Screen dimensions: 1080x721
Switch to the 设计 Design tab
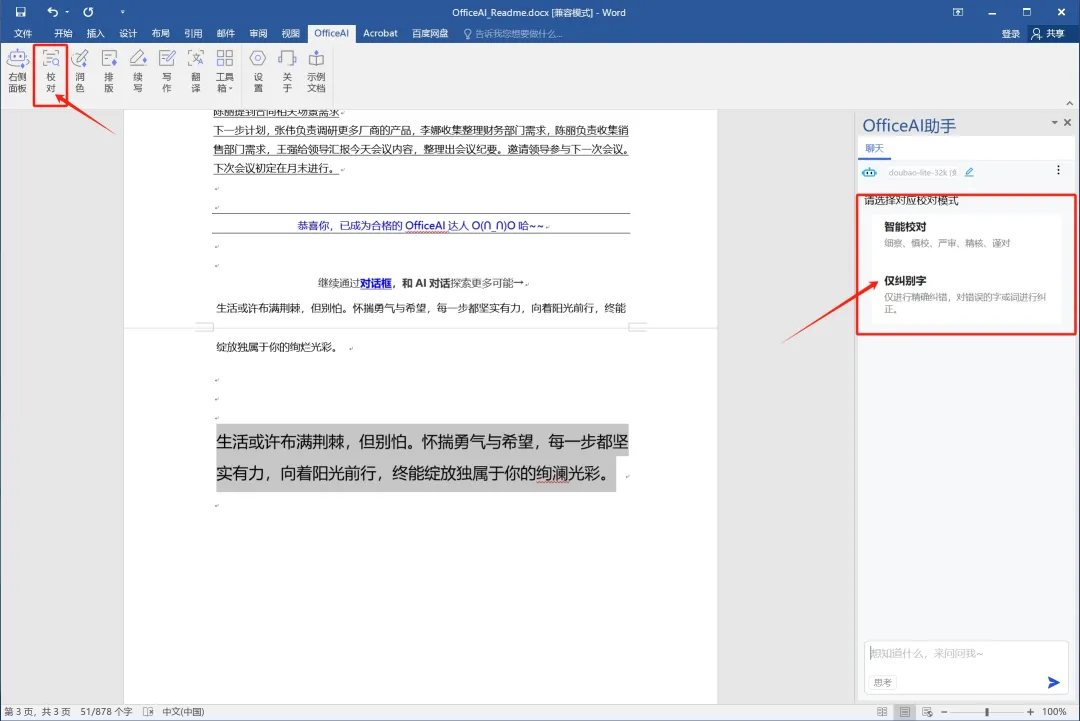pos(128,33)
